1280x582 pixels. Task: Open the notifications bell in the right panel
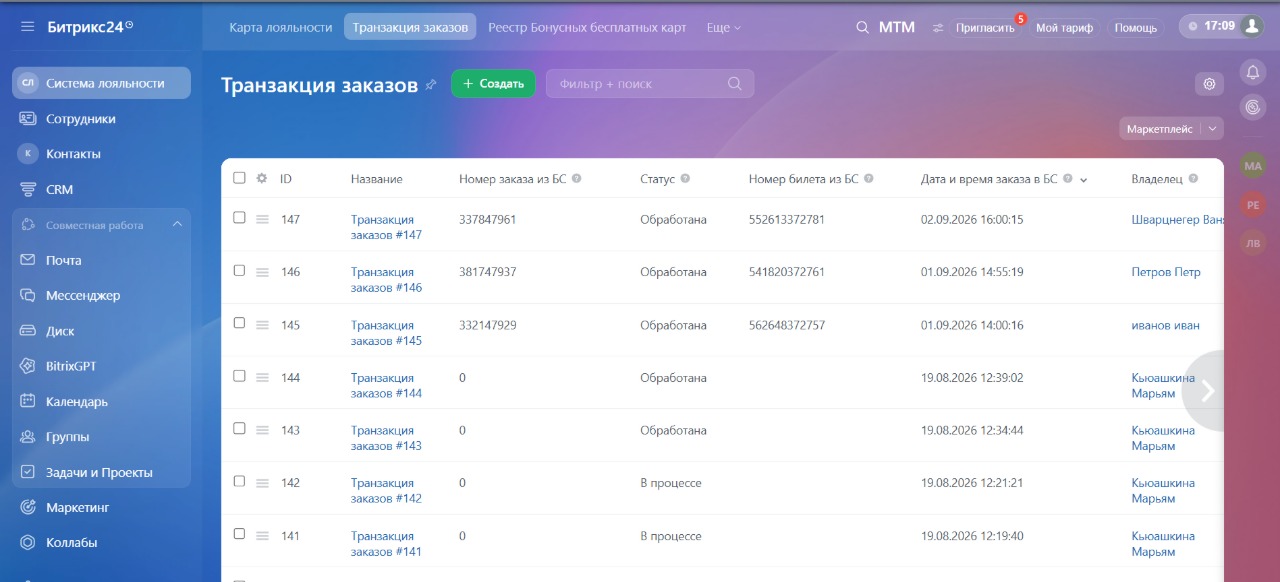tap(1253, 72)
